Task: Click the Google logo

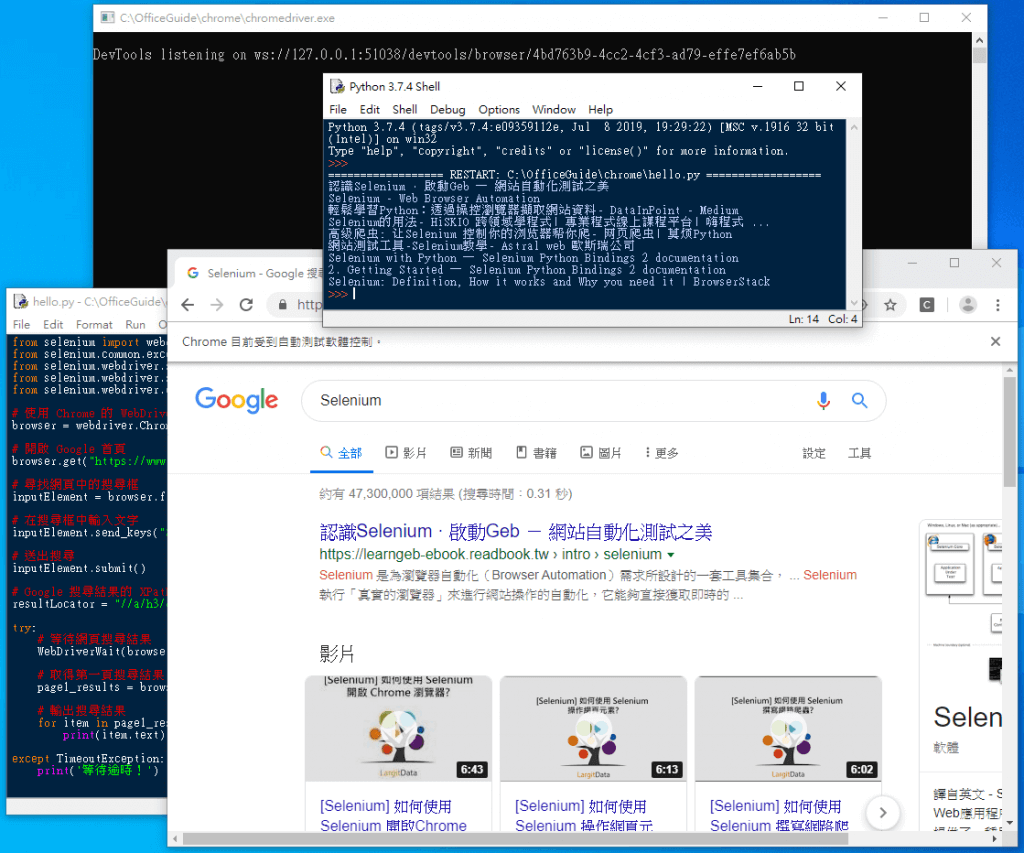Action: click(236, 400)
